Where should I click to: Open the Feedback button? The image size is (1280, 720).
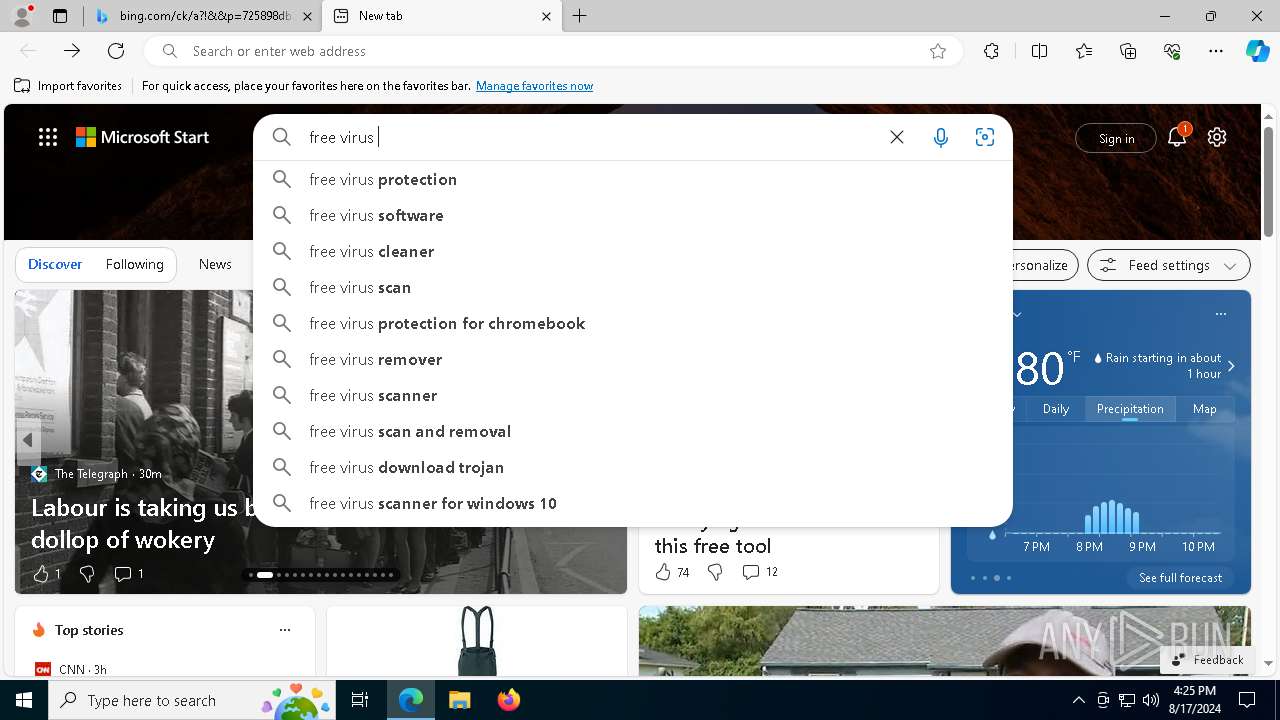[1207, 660]
